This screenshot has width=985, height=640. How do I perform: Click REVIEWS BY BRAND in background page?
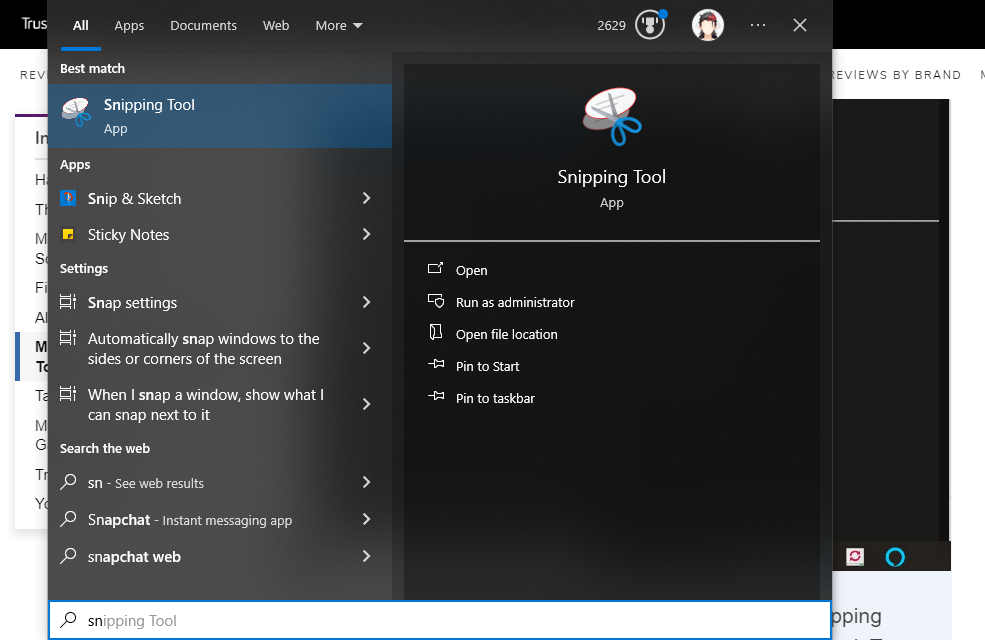895,75
